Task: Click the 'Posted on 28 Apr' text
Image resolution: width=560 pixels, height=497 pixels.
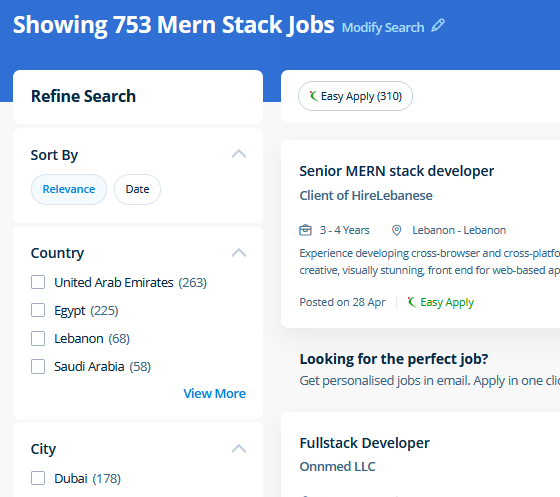Action: 342,302
